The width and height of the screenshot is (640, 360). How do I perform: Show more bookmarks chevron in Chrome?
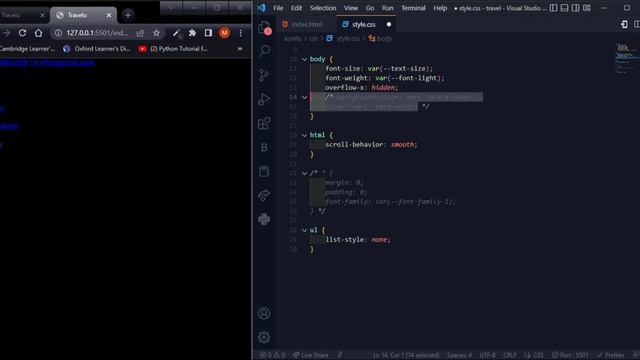pos(240,49)
